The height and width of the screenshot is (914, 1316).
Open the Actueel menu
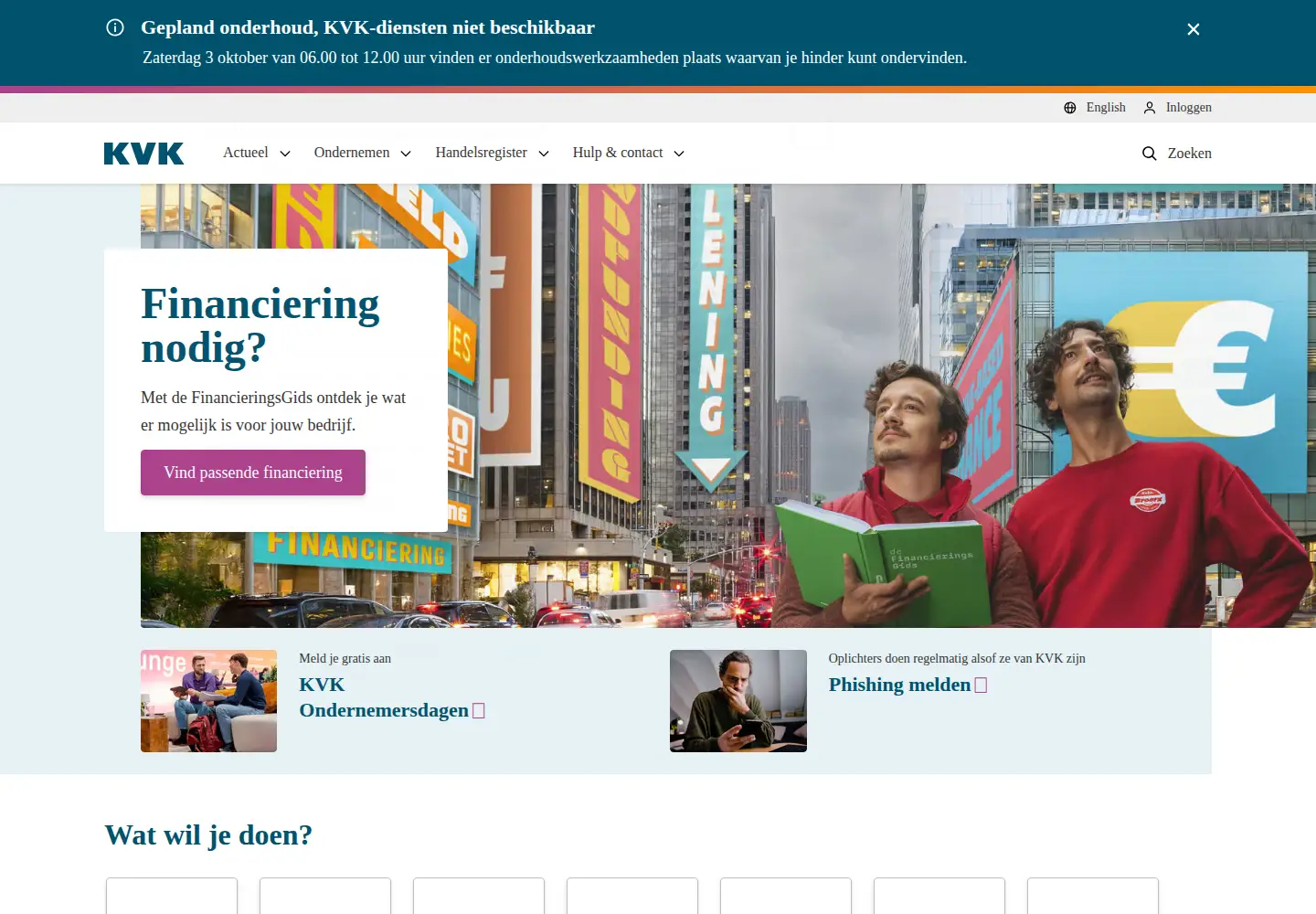pos(257,153)
